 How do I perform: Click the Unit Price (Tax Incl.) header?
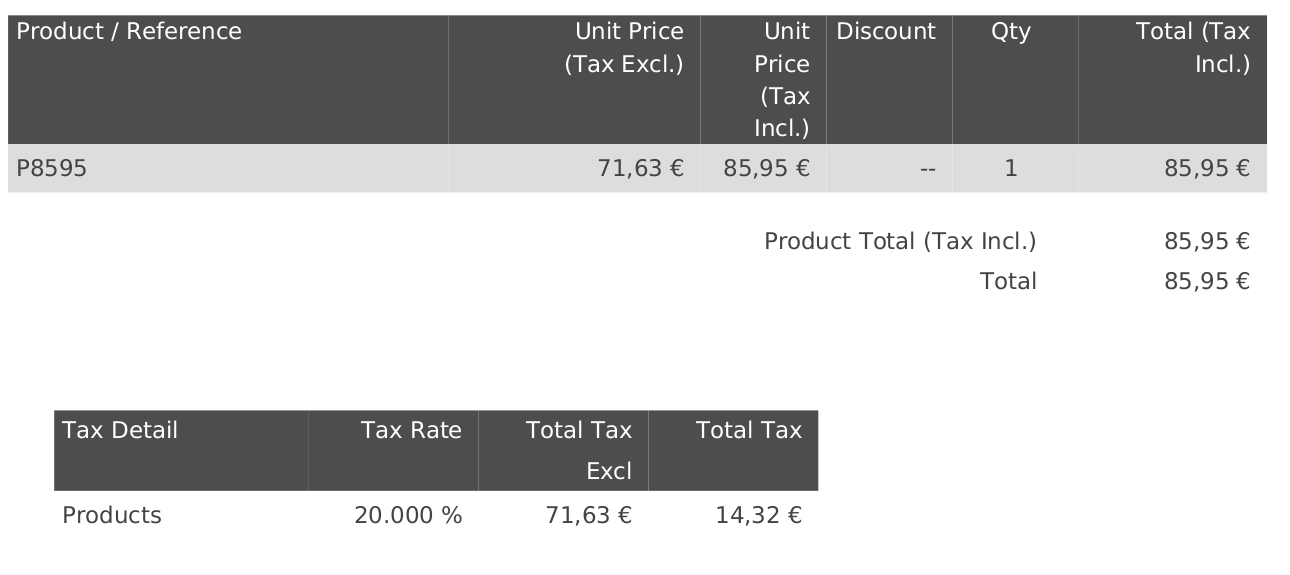[781, 80]
